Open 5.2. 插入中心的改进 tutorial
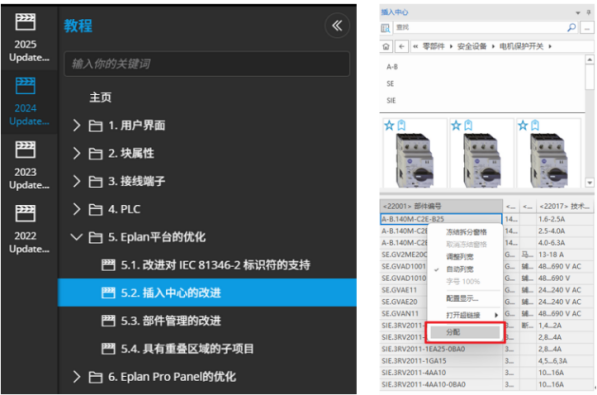 pyautogui.click(x=207, y=293)
